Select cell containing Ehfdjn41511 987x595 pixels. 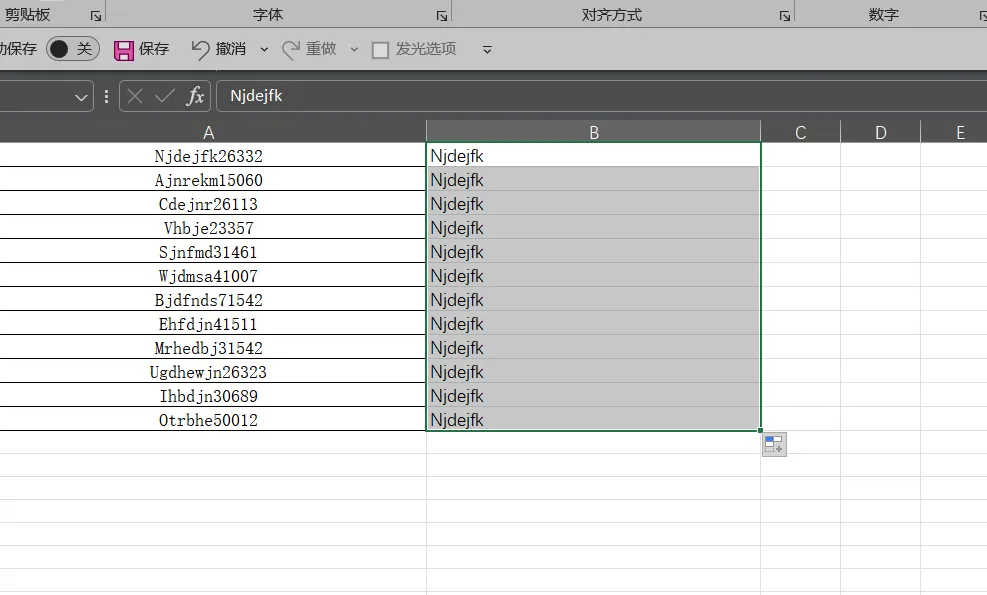[213, 323]
